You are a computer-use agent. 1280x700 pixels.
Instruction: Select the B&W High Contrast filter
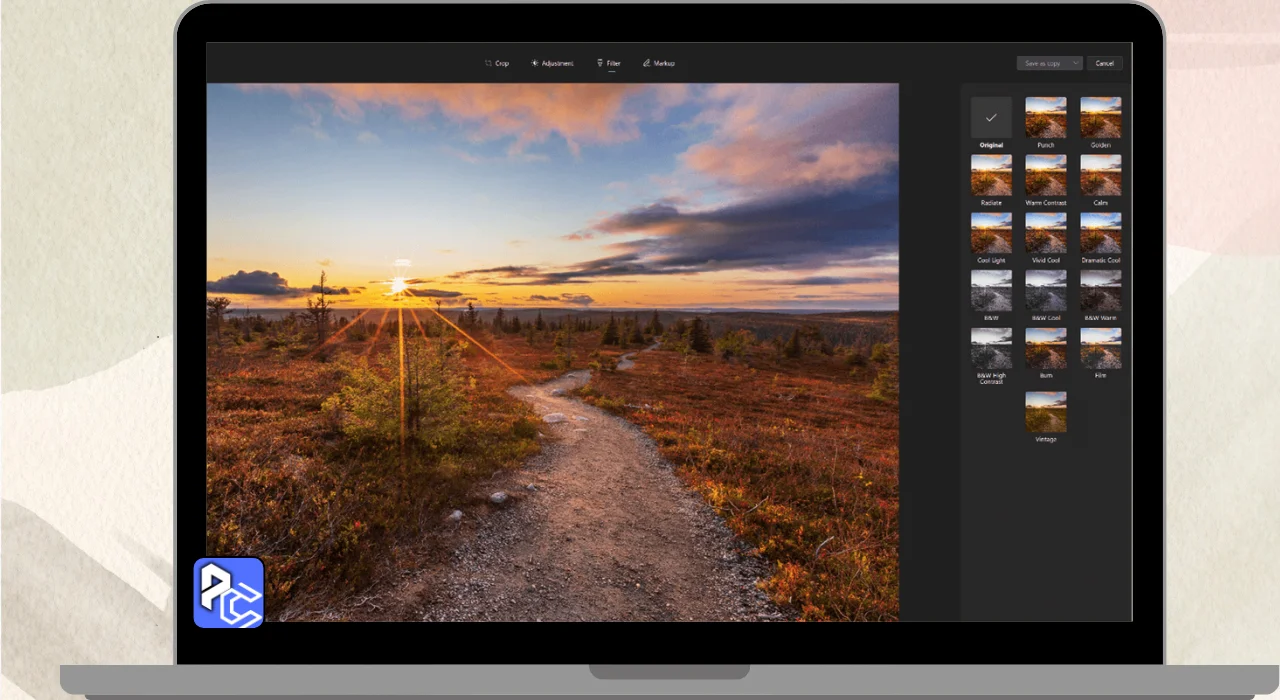point(991,349)
